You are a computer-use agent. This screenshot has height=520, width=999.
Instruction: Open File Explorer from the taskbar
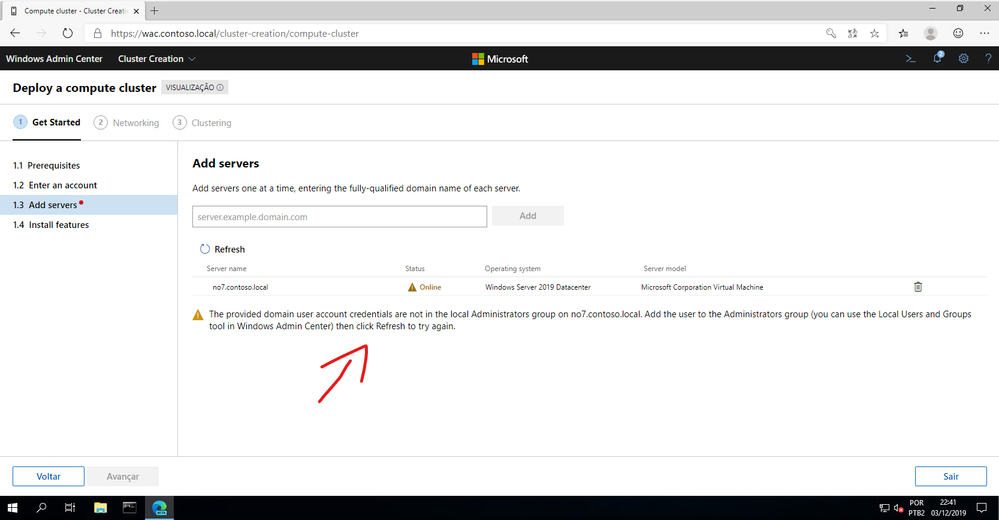pyautogui.click(x=100, y=508)
